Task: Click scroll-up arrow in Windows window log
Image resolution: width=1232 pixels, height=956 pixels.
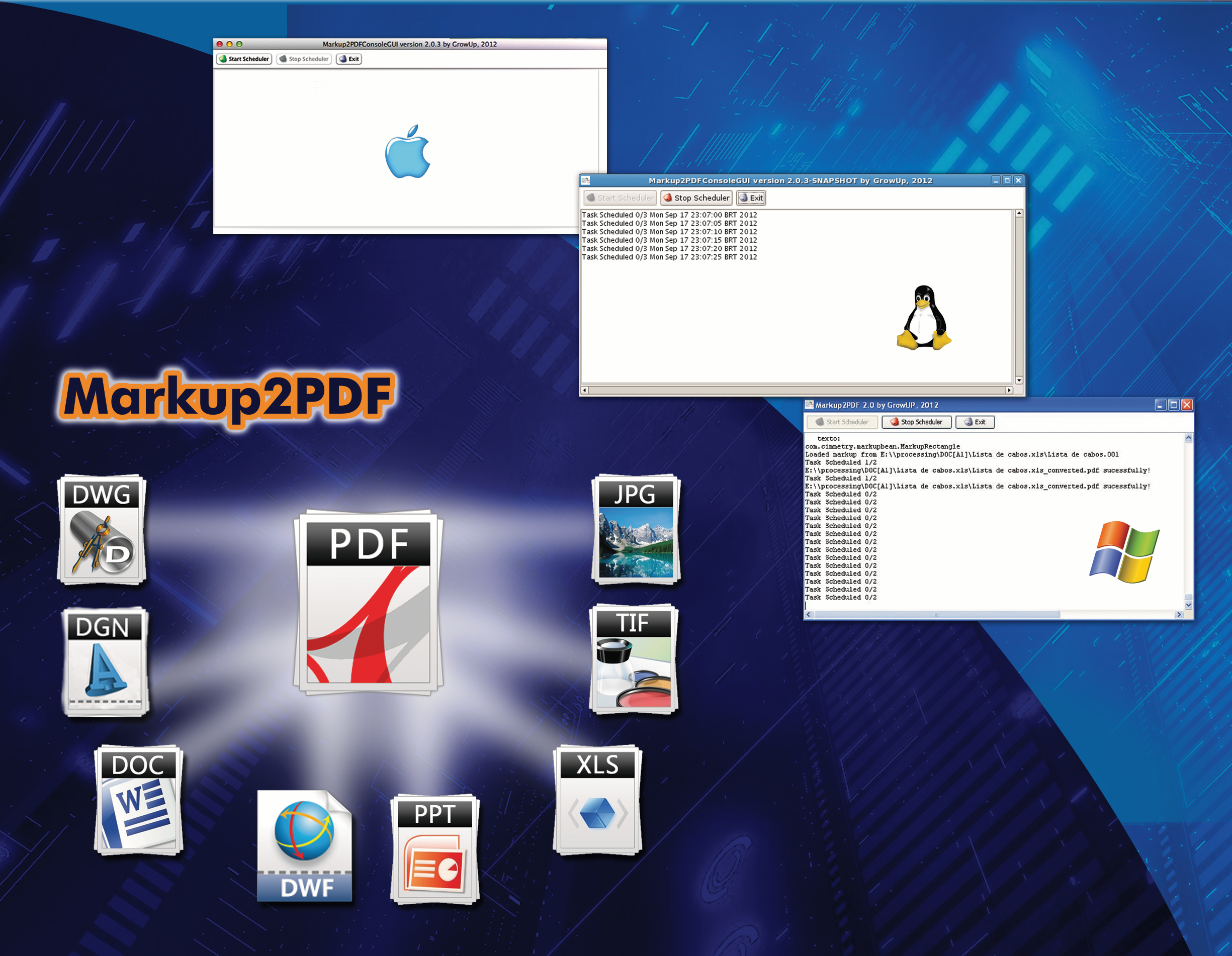Action: 1189,438
